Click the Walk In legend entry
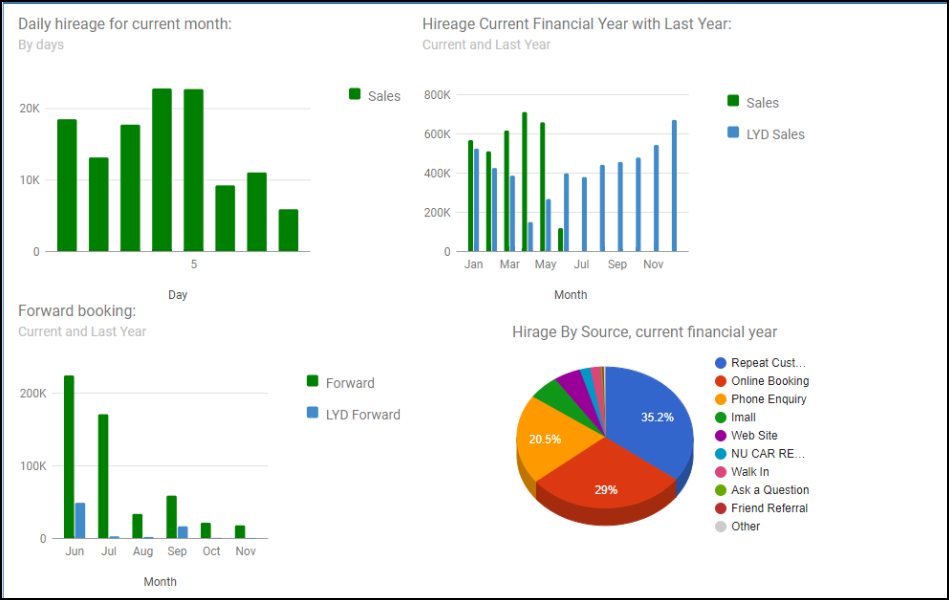The image size is (949, 600). tap(750, 472)
